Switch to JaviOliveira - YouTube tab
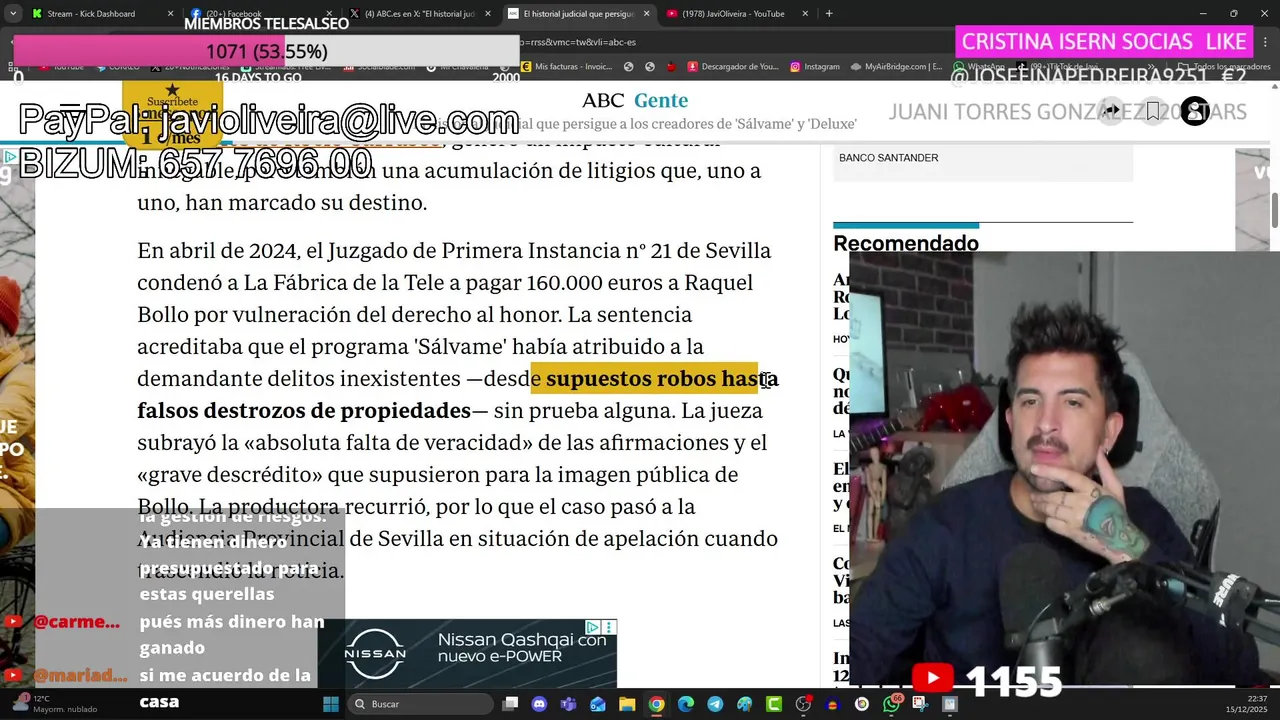This screenshot has width=1280, height=720. point(735,14)
